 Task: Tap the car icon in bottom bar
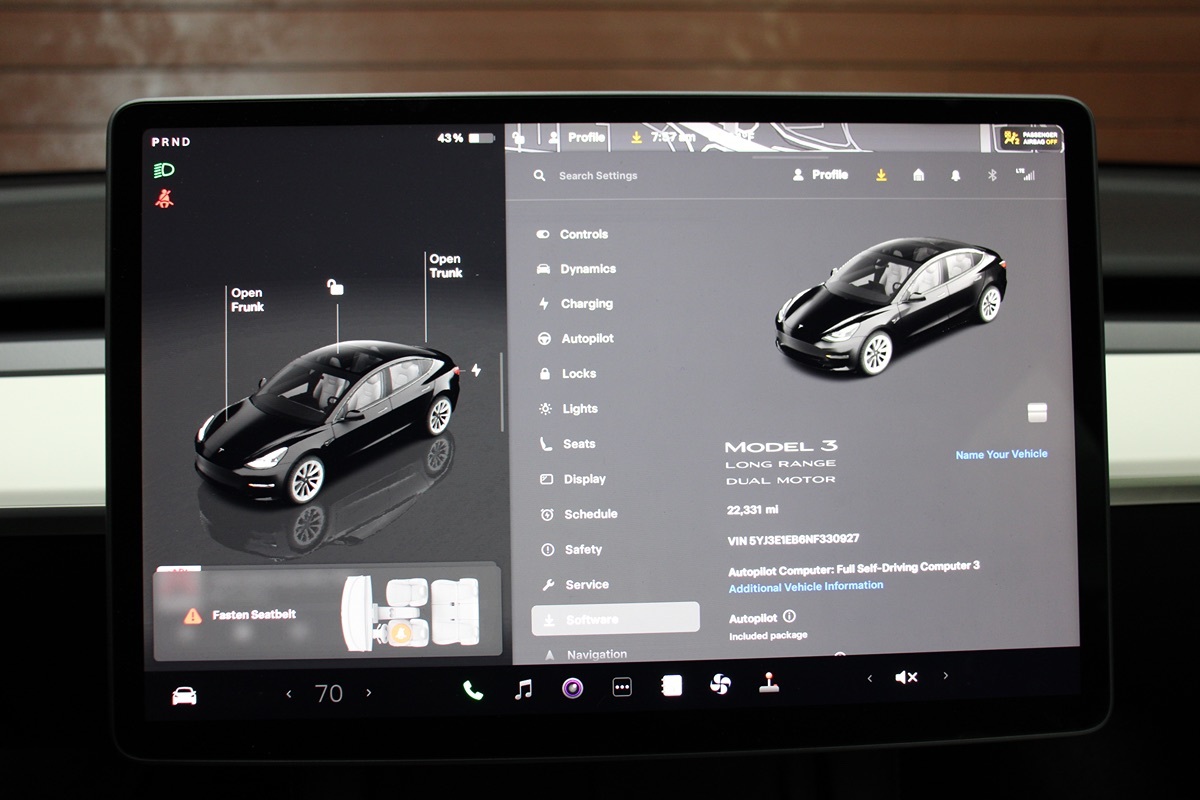(x=185, y=696)
